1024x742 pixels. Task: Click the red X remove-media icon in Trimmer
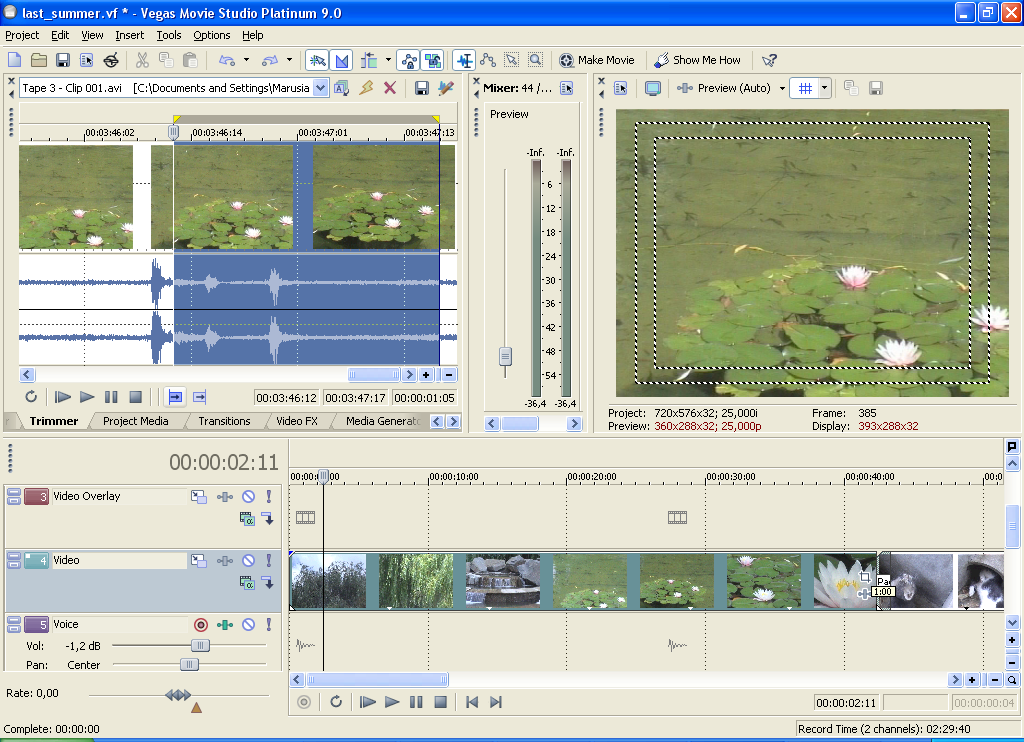390,88
